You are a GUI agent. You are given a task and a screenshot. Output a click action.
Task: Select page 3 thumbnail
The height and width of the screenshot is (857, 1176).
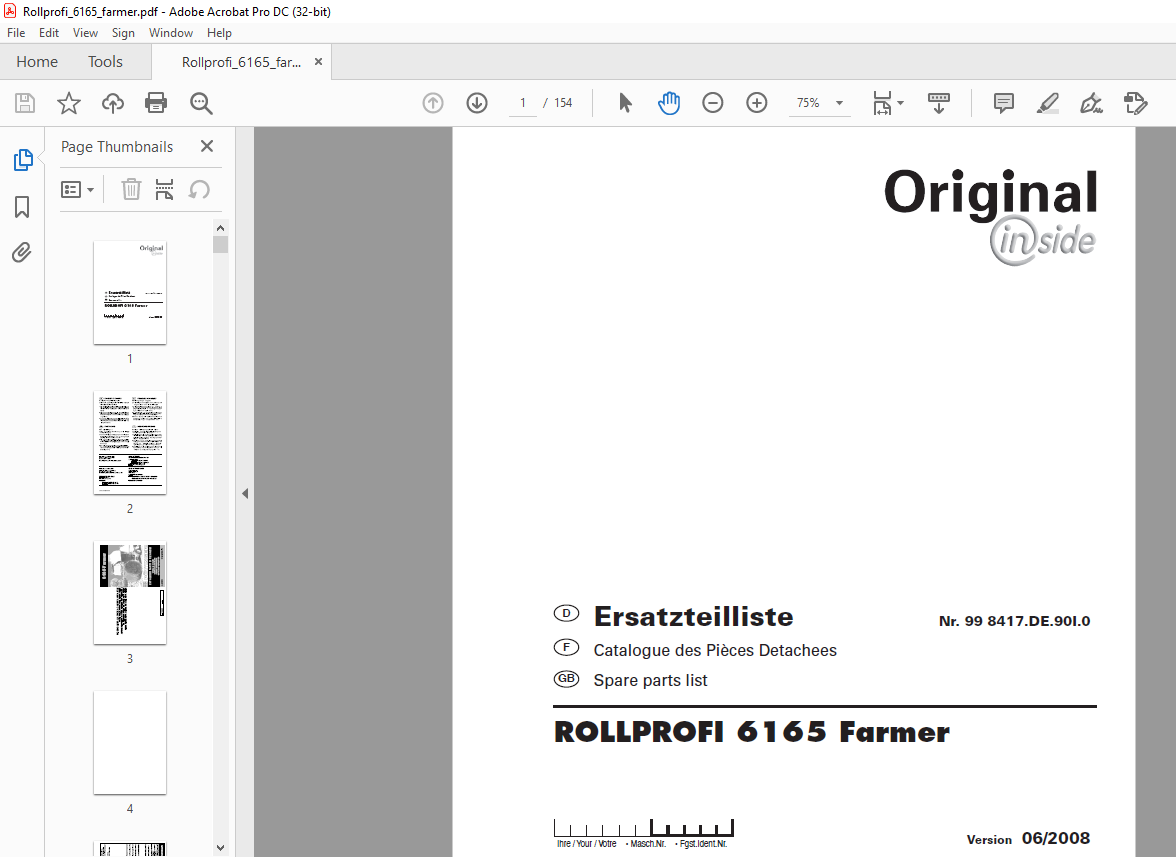tap(130, 592)
